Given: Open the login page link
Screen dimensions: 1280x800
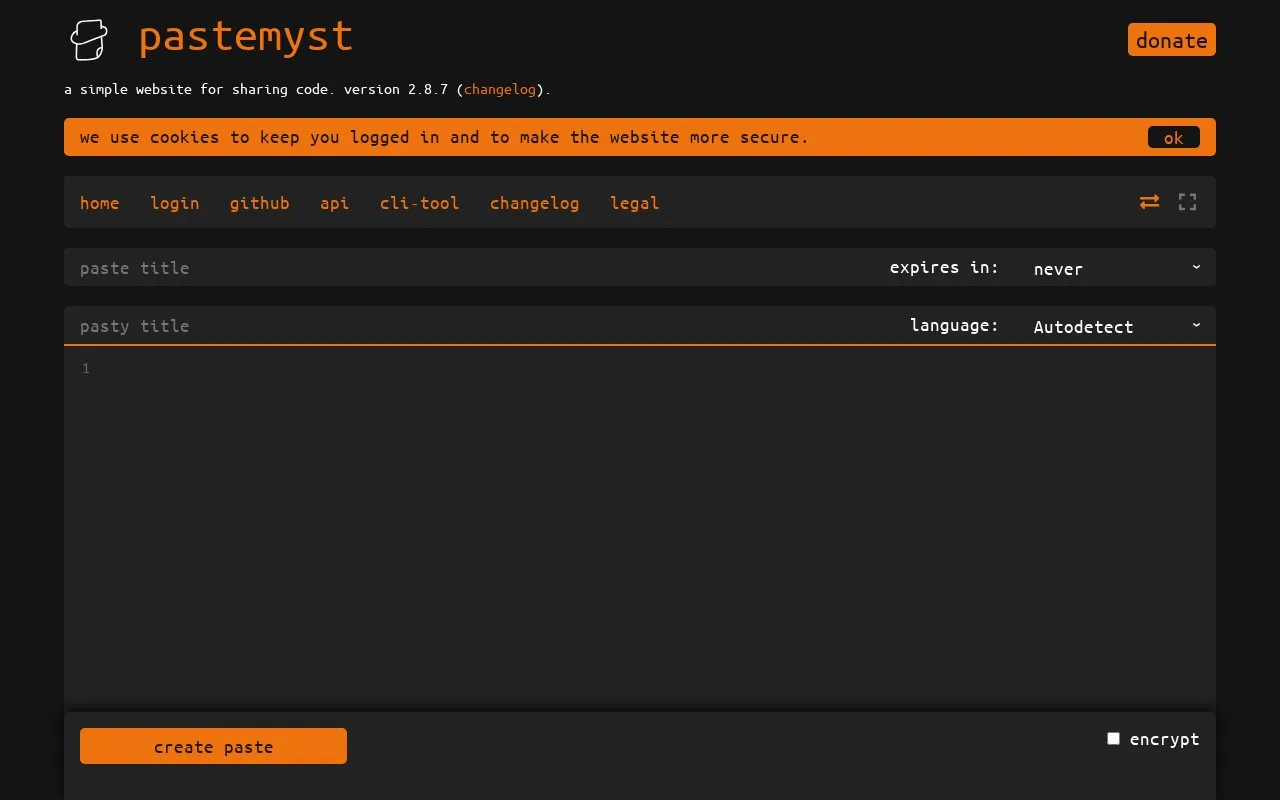Looking at the screenshot, I should (175, 203).
